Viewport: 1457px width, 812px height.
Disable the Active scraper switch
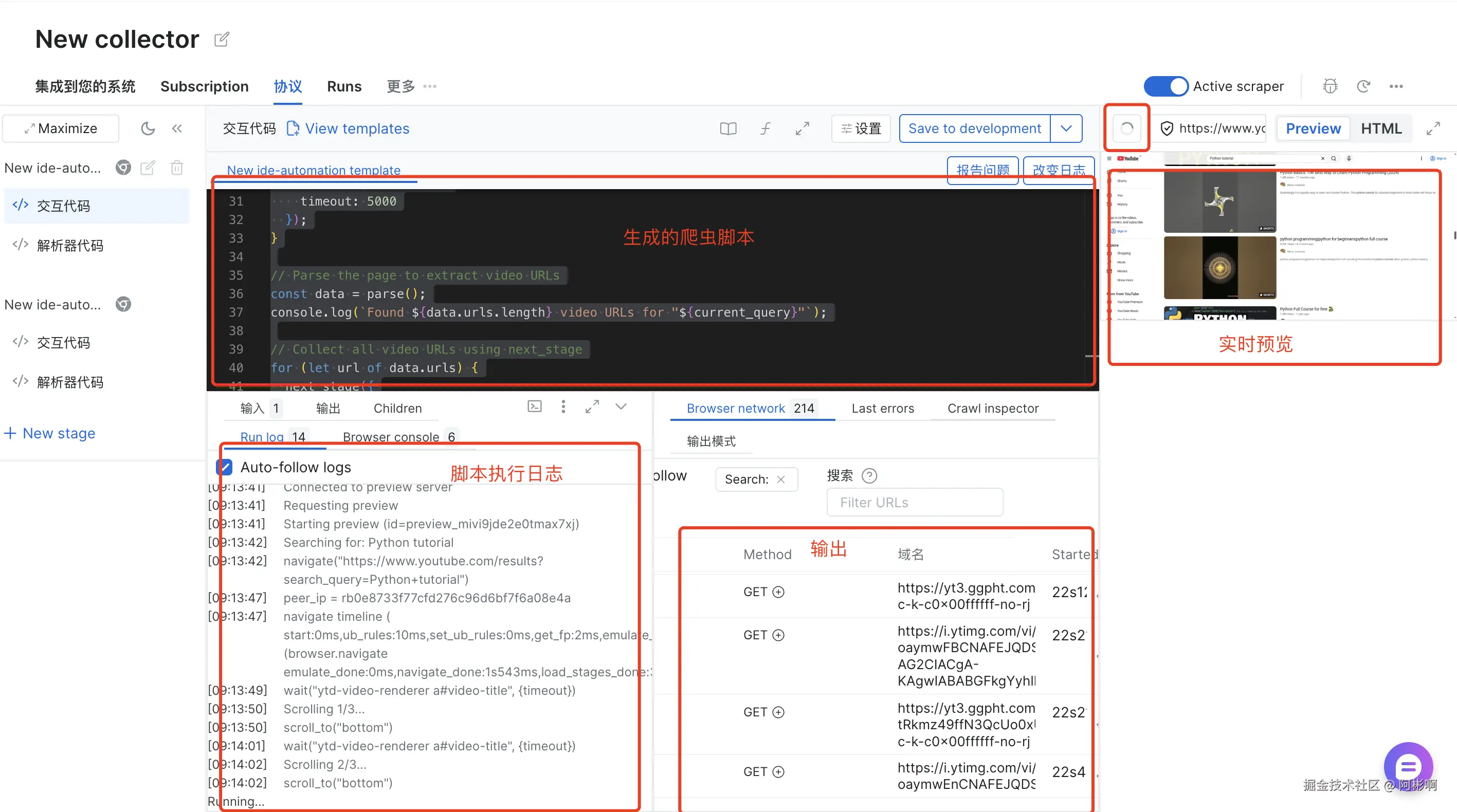pyautogui.click(x=1165, y=86)
